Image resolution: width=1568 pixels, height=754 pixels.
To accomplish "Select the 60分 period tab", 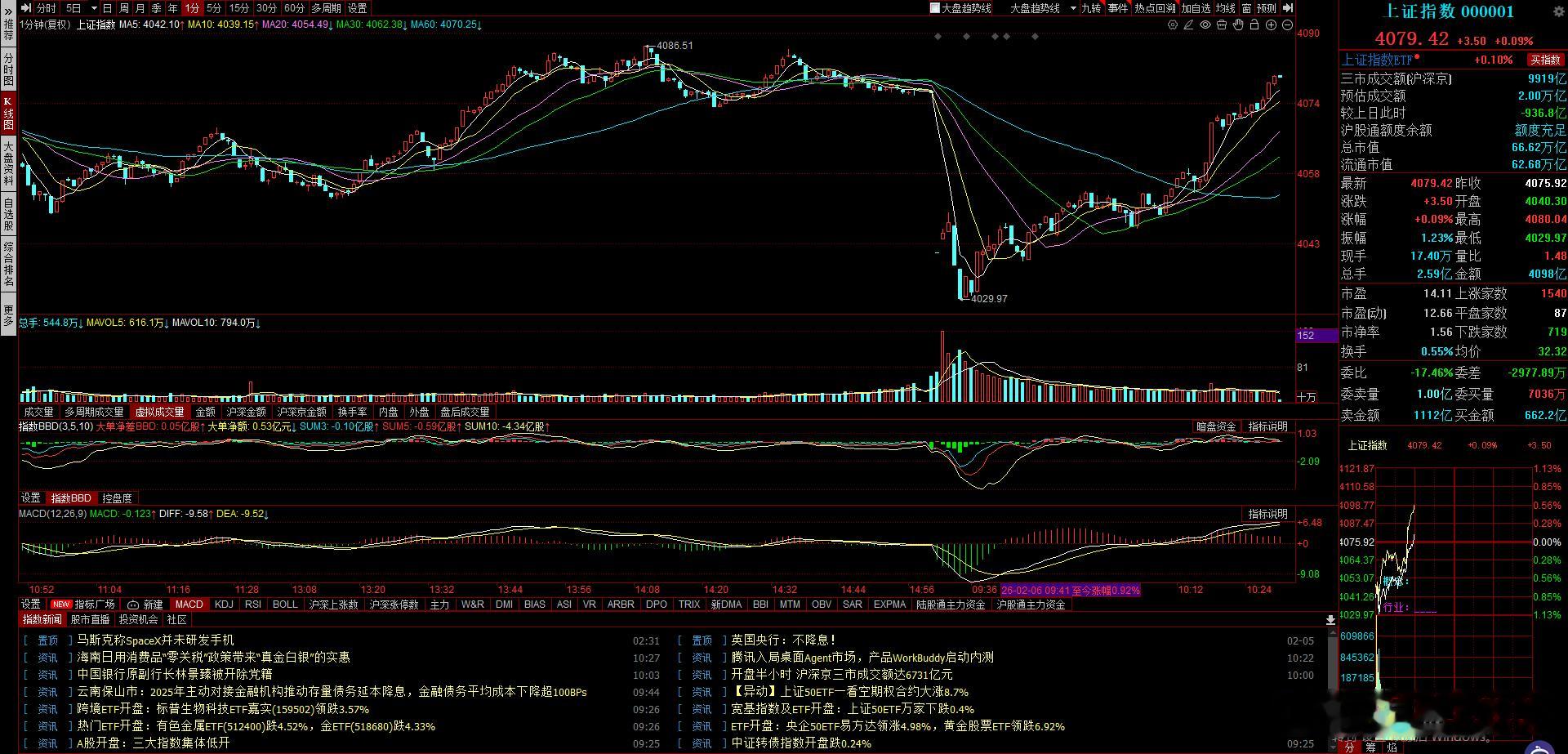I will pos(294,8).
